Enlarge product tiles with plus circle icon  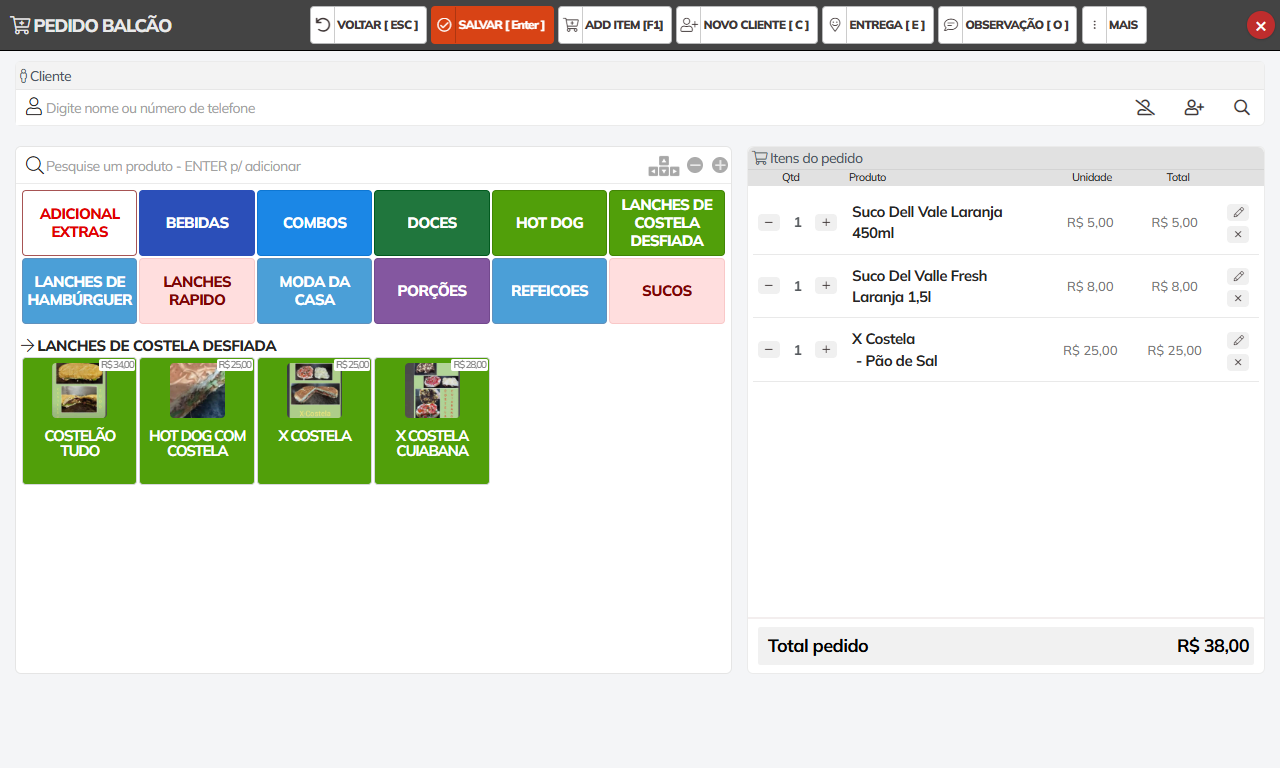pyautogui.click(x=720, y=165)
